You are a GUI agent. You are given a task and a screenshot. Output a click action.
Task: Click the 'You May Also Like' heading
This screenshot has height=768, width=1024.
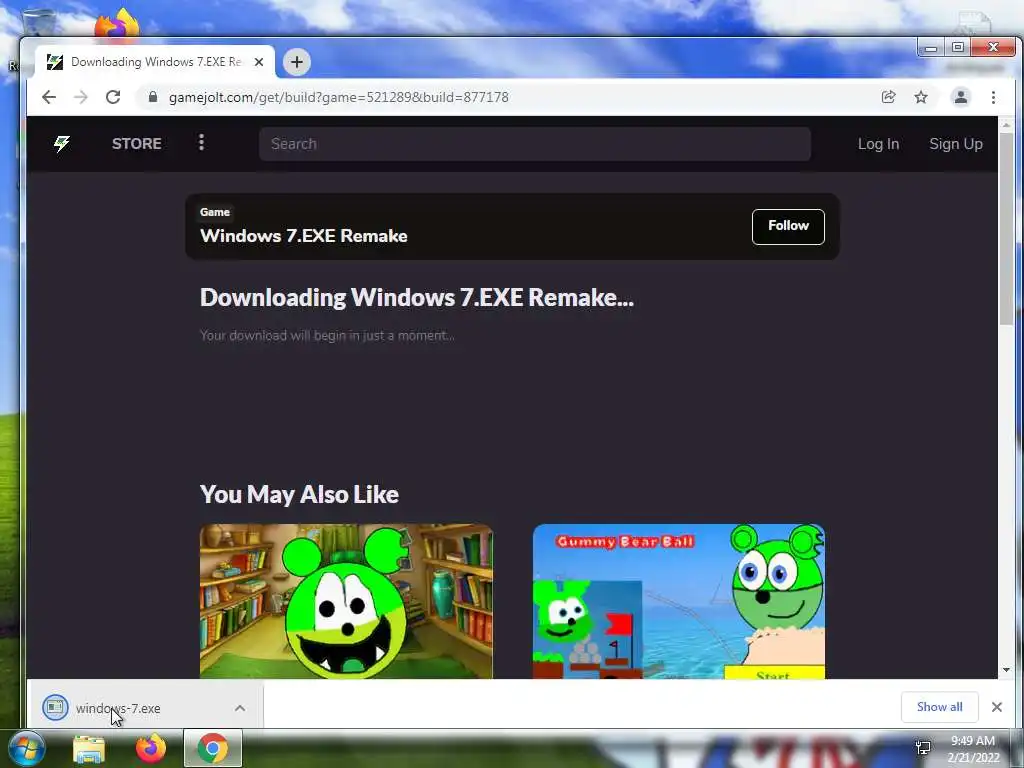(299, 494)
